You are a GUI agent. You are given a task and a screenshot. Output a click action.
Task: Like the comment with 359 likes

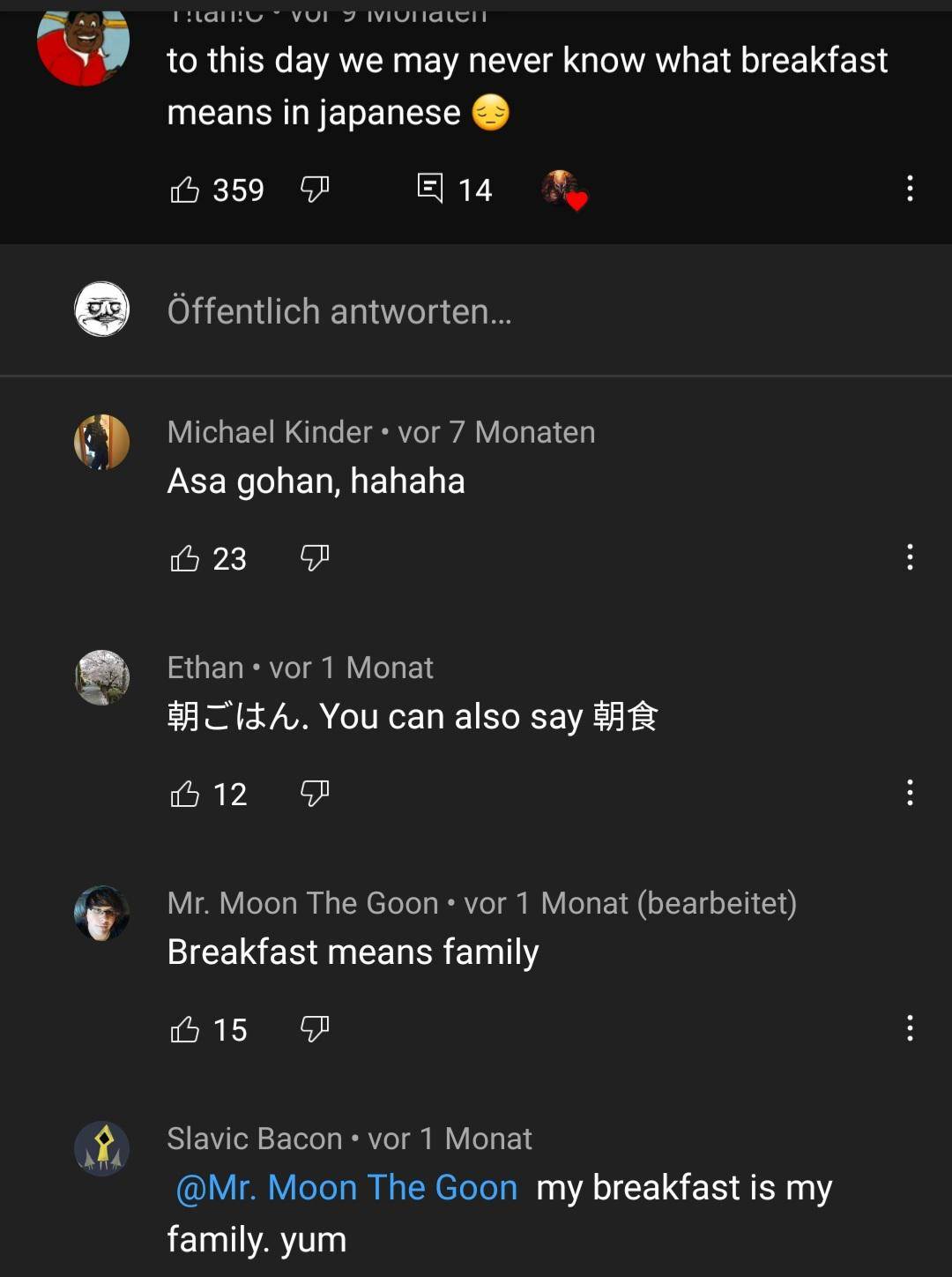click(185, 190)
